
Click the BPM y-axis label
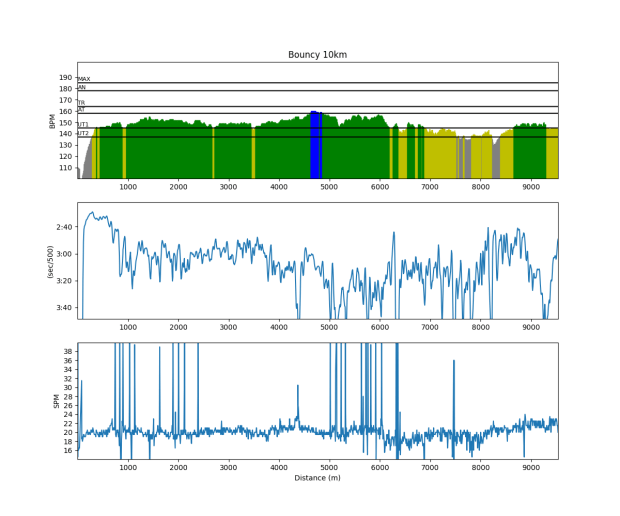click(52, 121)
